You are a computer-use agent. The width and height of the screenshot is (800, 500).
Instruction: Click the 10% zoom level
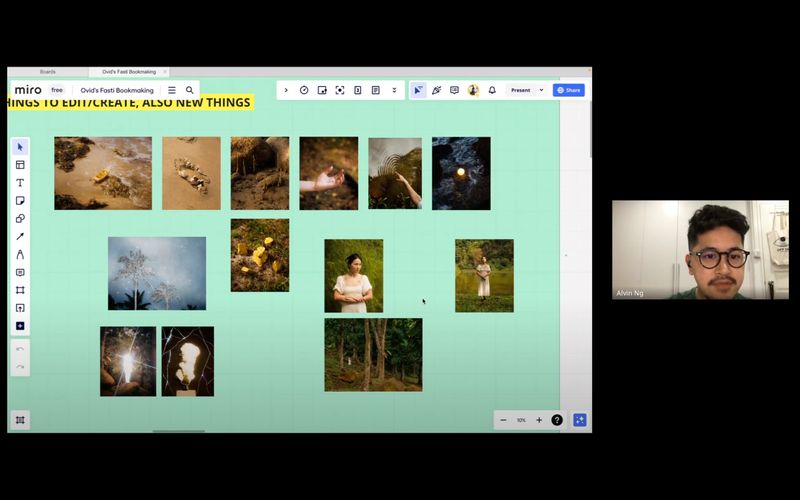(x=521, y=420)
